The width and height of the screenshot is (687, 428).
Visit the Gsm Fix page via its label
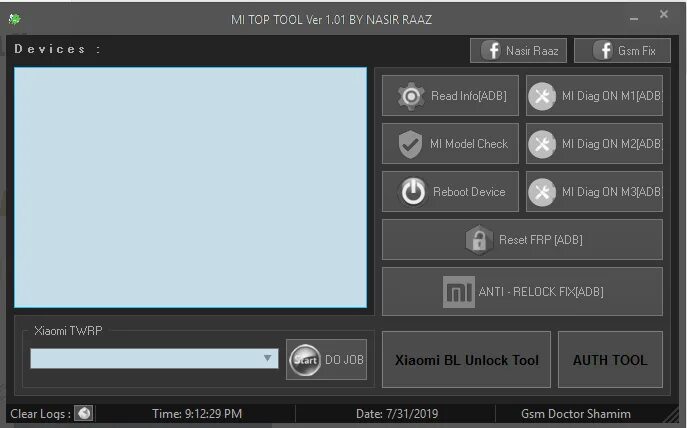(637, 51)
